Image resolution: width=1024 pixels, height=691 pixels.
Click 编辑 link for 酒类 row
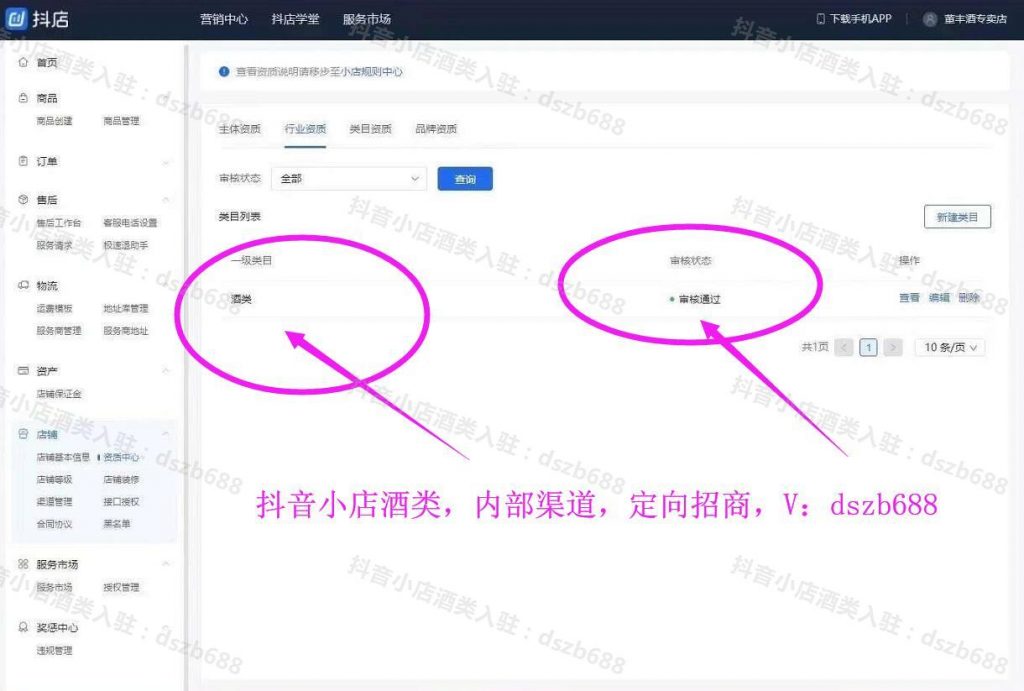coord(939,298)
